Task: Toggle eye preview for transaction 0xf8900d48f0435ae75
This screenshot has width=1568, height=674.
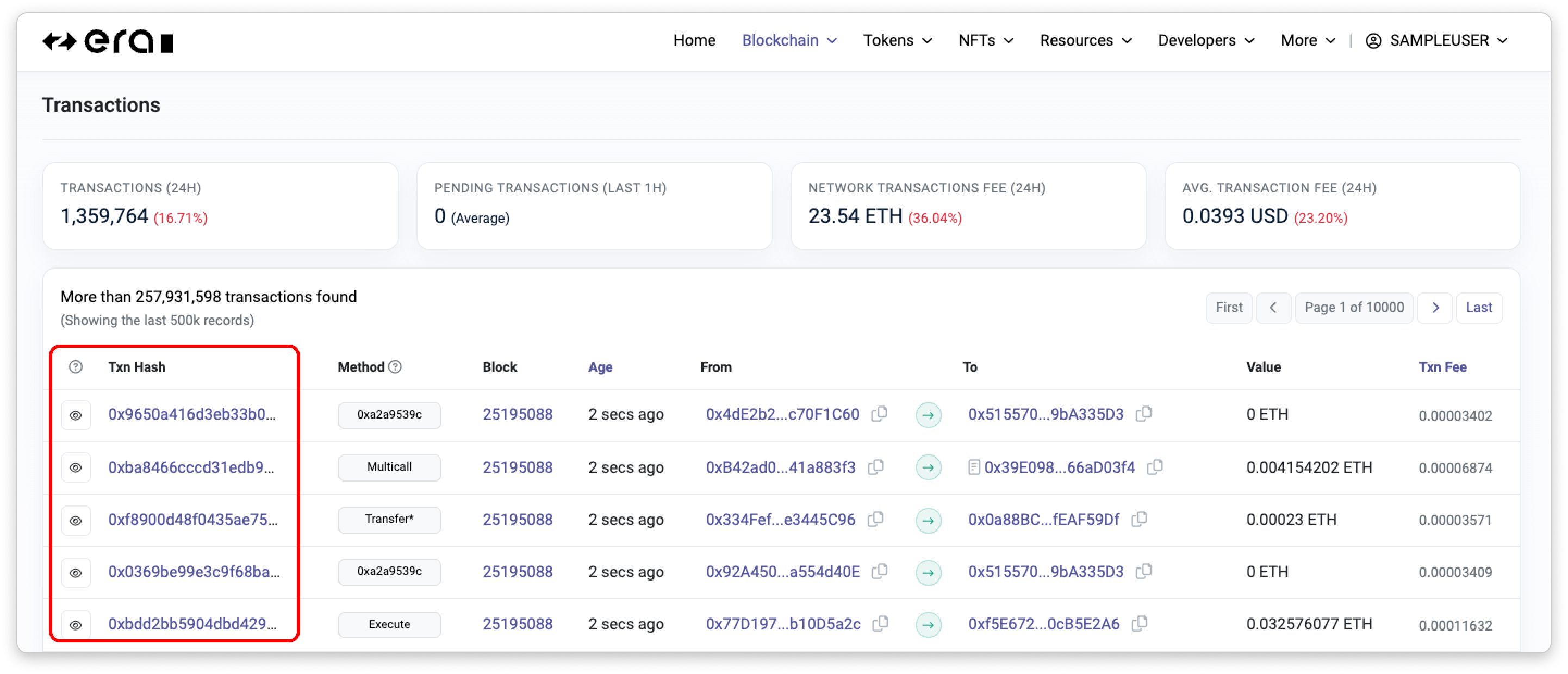Action: tap(76, 521)
